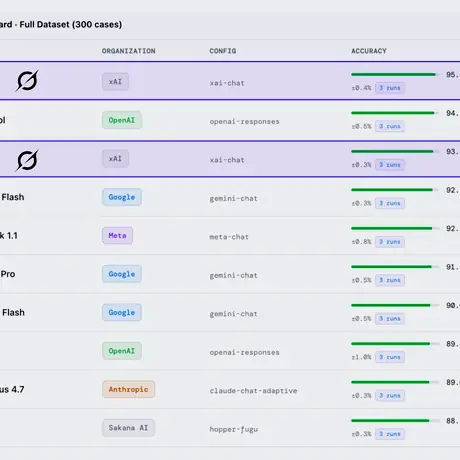Image resolution: width=460 pixels, height=460 pixels.
Task: Sort by the ORGANIZATION column header
Action: click(x=129, y=51)
